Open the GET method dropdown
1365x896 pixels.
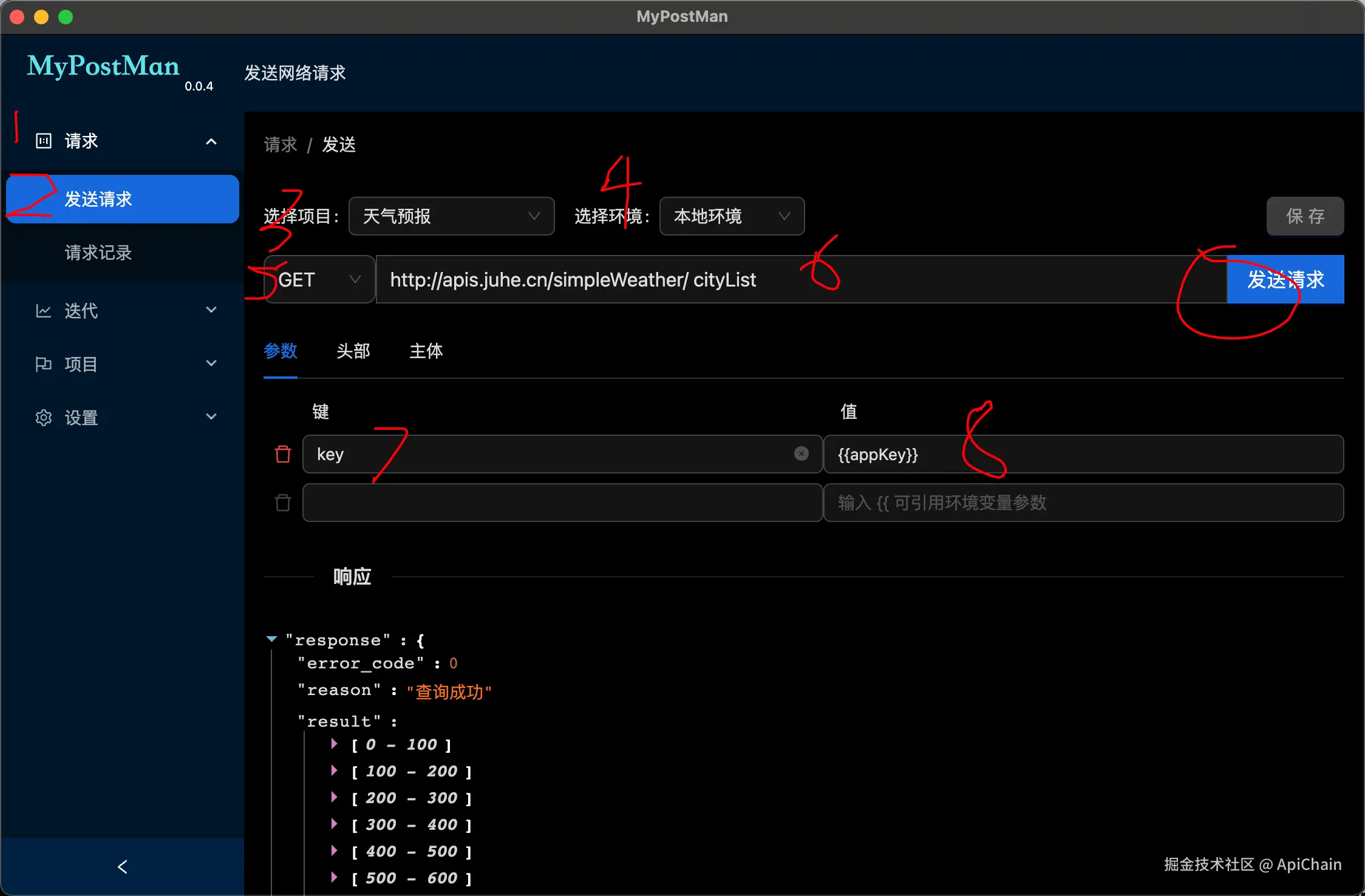[x=319, y=279]
